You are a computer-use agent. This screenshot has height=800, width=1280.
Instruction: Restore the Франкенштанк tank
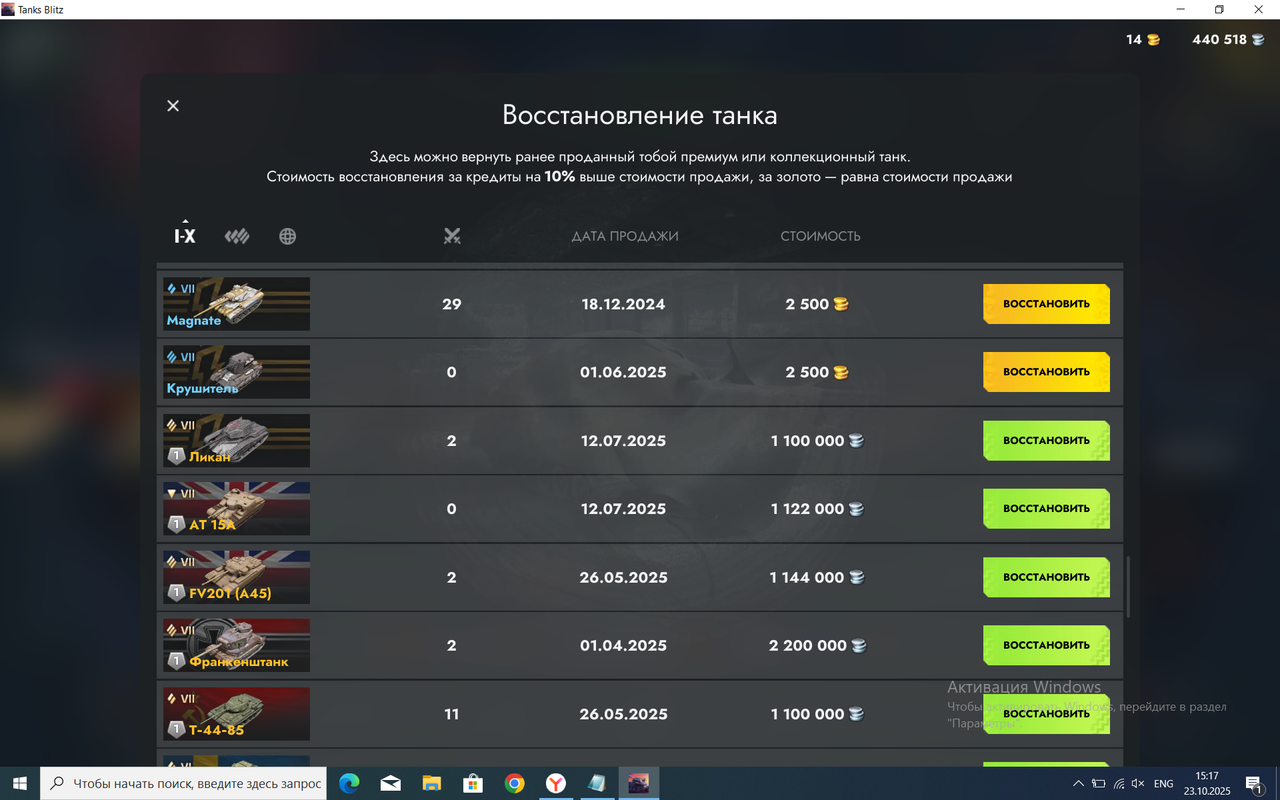(x=1046, y=646)
